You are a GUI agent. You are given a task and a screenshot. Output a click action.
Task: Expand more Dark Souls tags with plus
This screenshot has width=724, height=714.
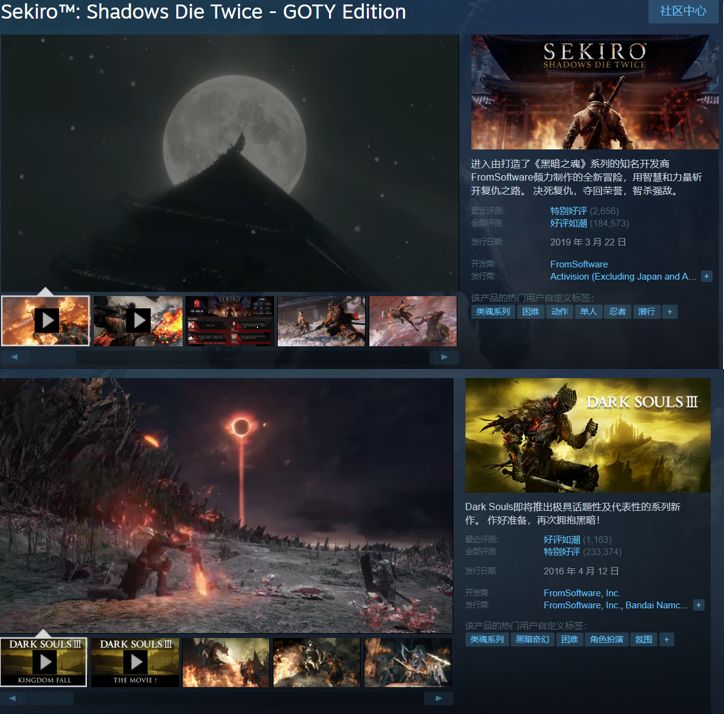click(666, 640)
